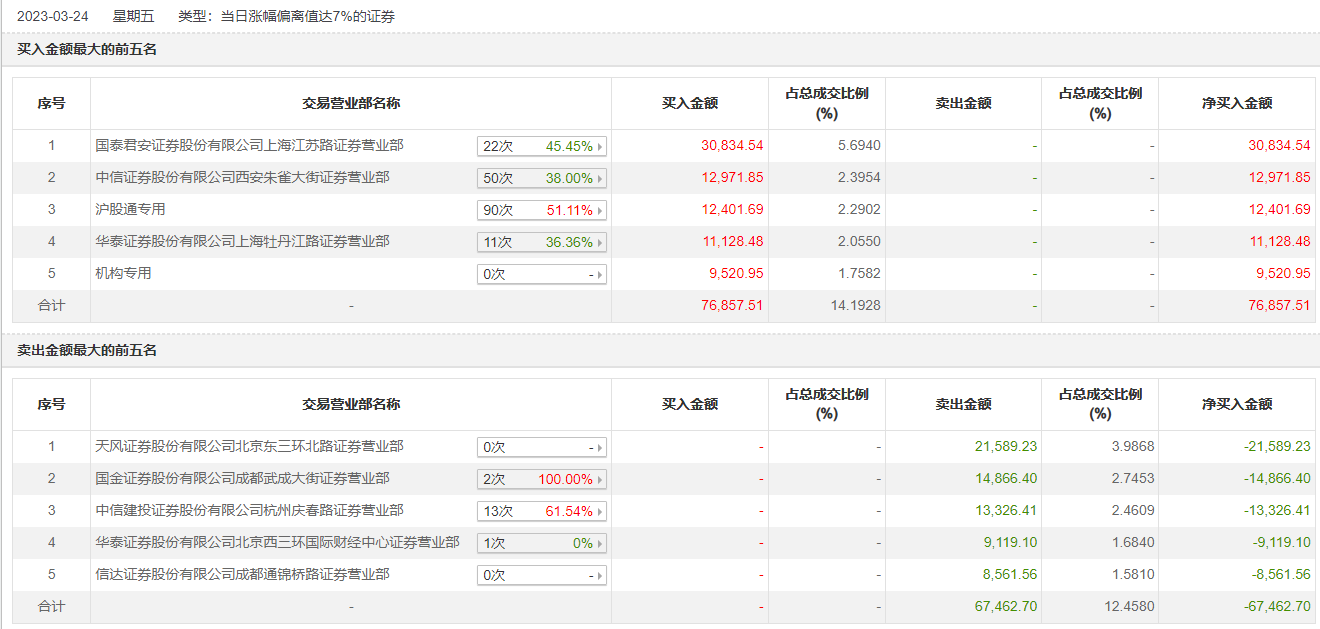Click the arrow beside 11次 36.36%
The height and width of the screenshot is (629, 1320).
coord(601,243)
